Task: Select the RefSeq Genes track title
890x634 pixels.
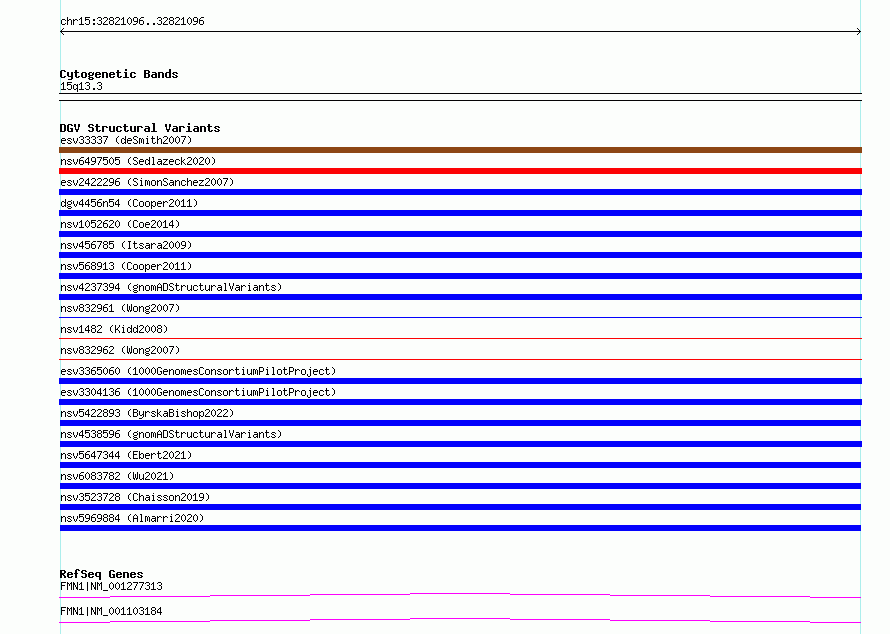Action: click(x=101, y=574)
